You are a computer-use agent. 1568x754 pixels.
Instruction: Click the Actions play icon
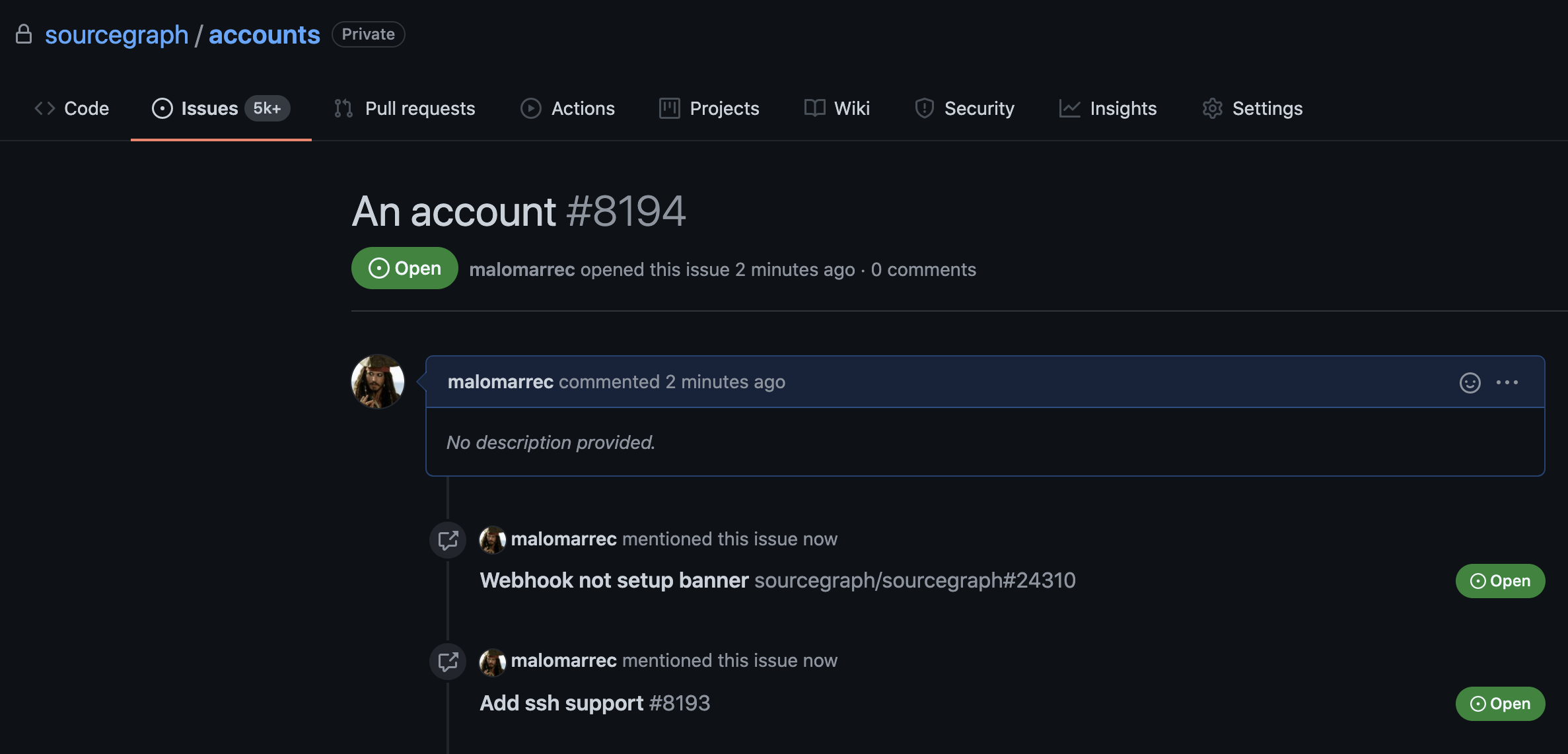click(531, 108)
